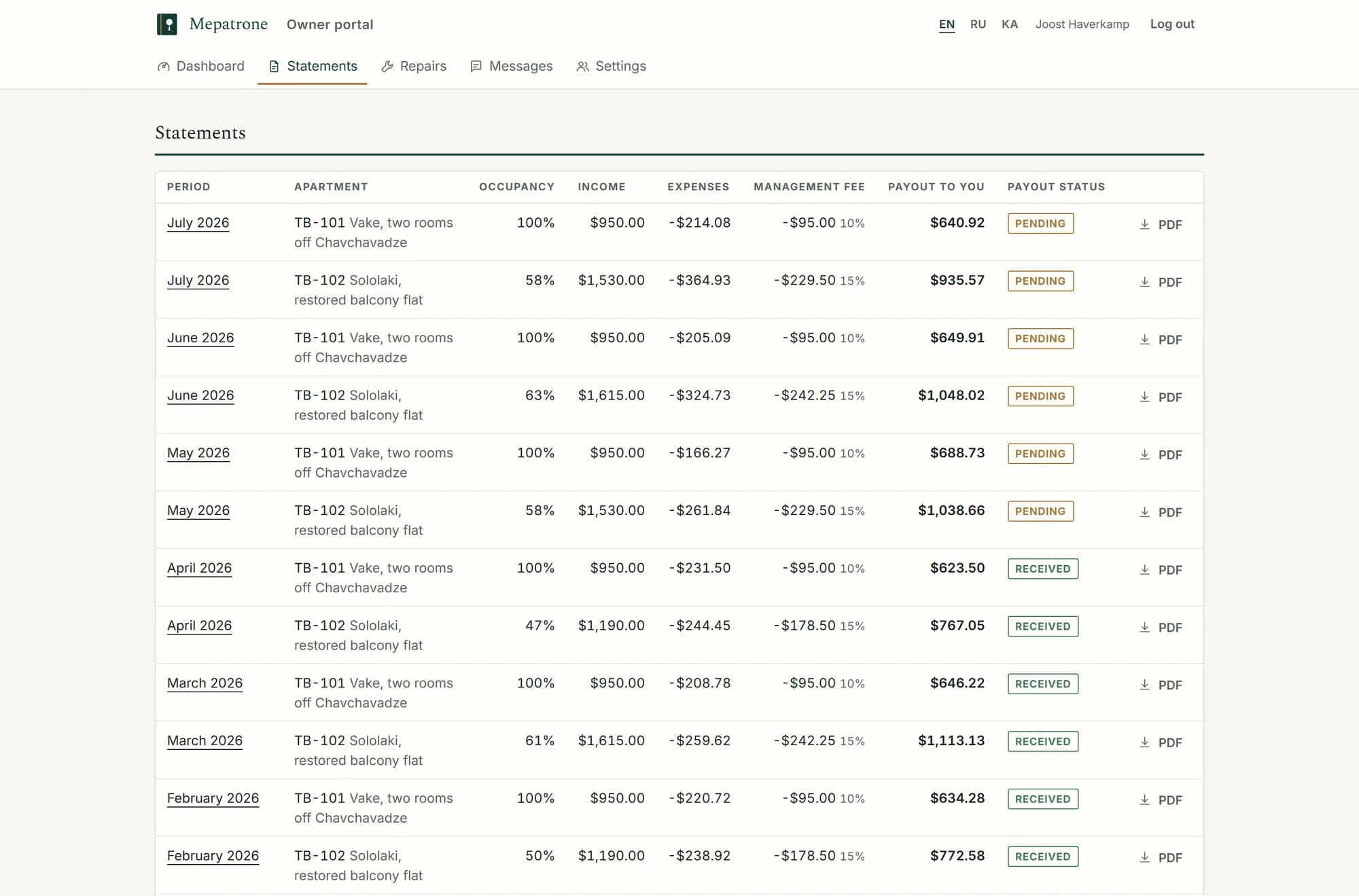This screenshot has width=1359, height=896.
Task: Click the Payout Status column header
Action: [1056, 187]
